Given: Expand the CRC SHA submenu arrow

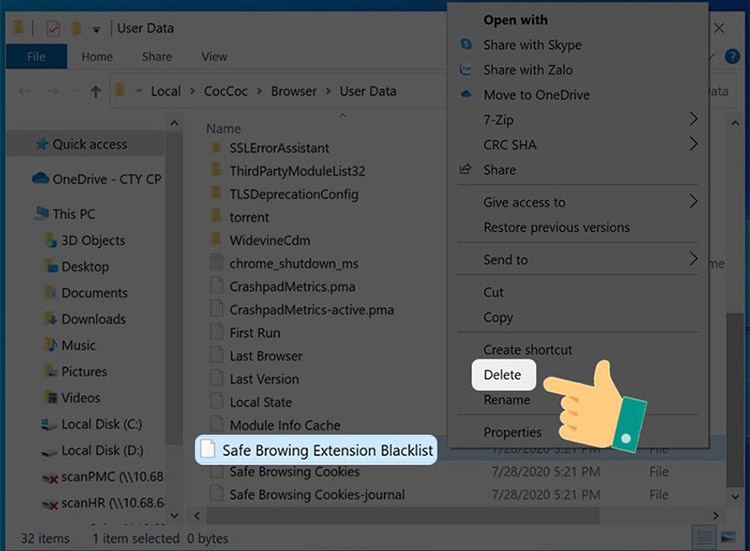Looking at the screenshot, I should coord(693,143).
